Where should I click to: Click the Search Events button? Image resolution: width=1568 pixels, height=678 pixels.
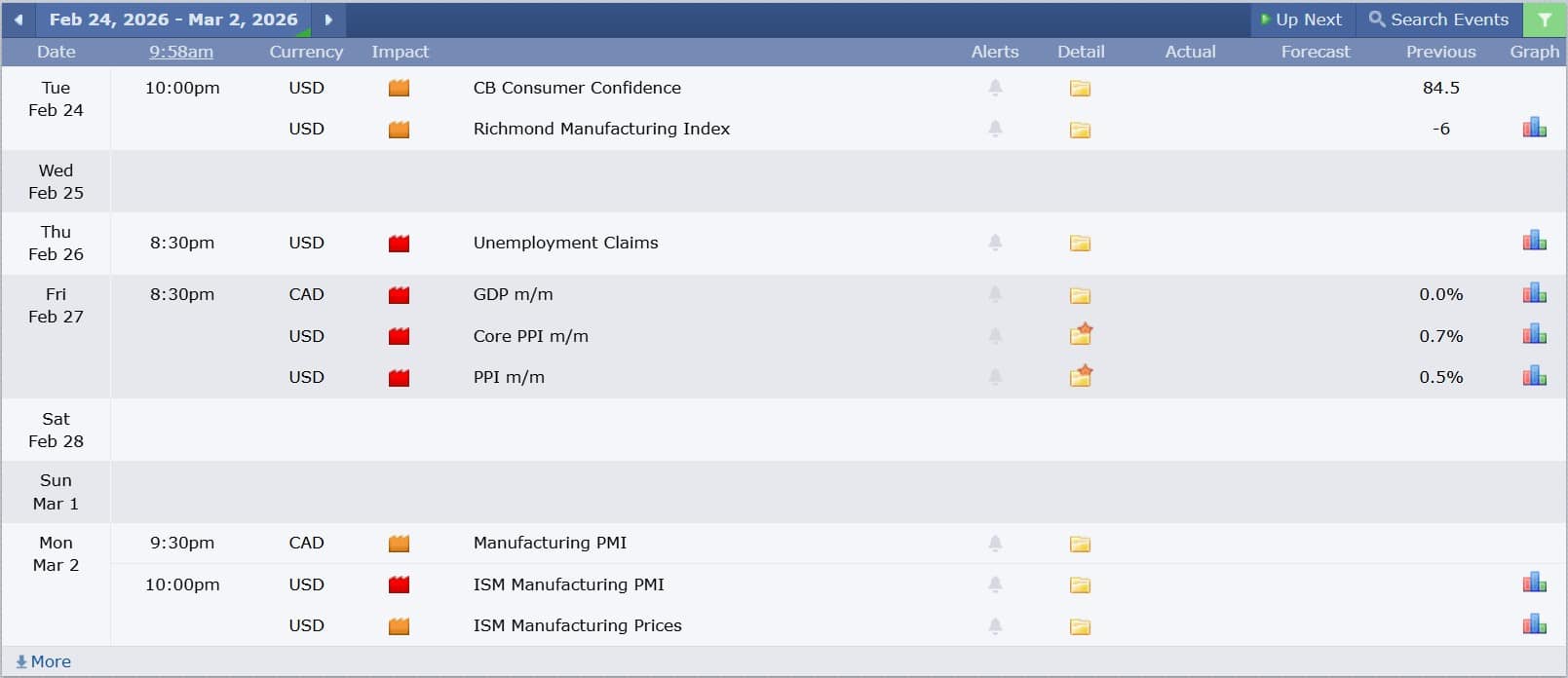click(x=1438, y=19)
